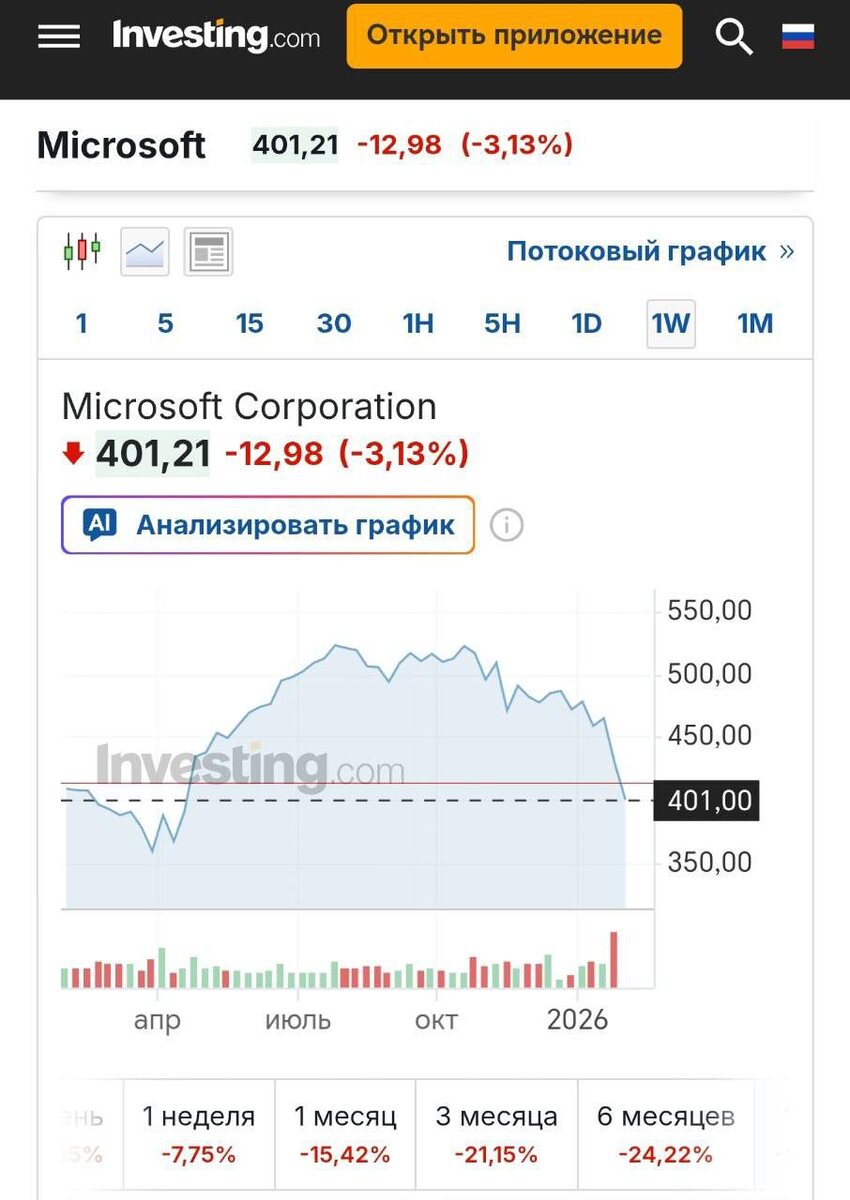Screen dimensions: 850x1200
Task: Open the search magnifier
Action: 734,37
